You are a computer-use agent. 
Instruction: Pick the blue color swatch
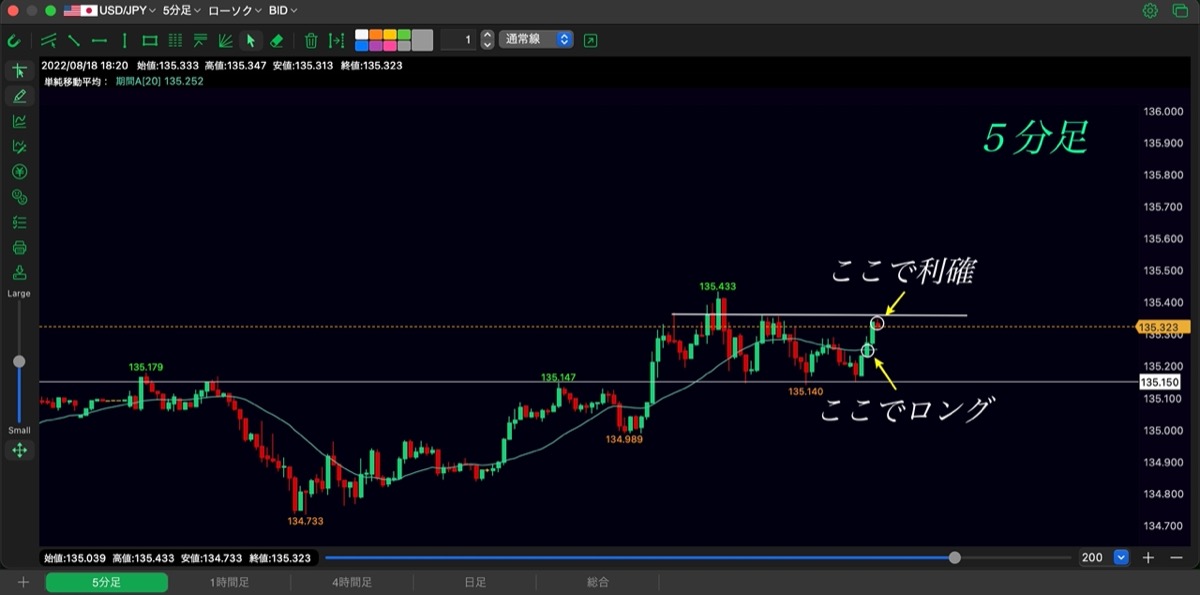click(x=362, y=46)
